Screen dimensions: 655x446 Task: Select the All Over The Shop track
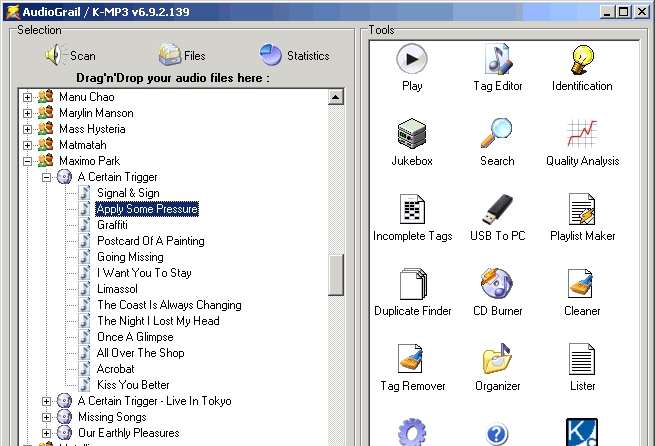point(140,353)
